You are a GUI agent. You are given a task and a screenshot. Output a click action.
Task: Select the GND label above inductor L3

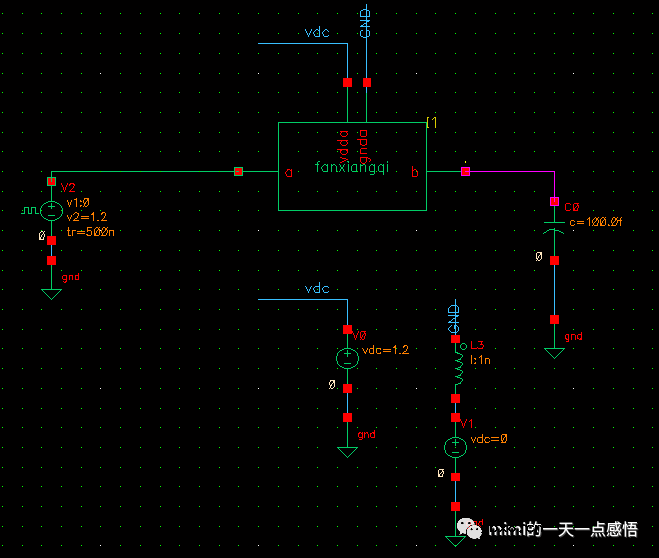pos(454,320)
